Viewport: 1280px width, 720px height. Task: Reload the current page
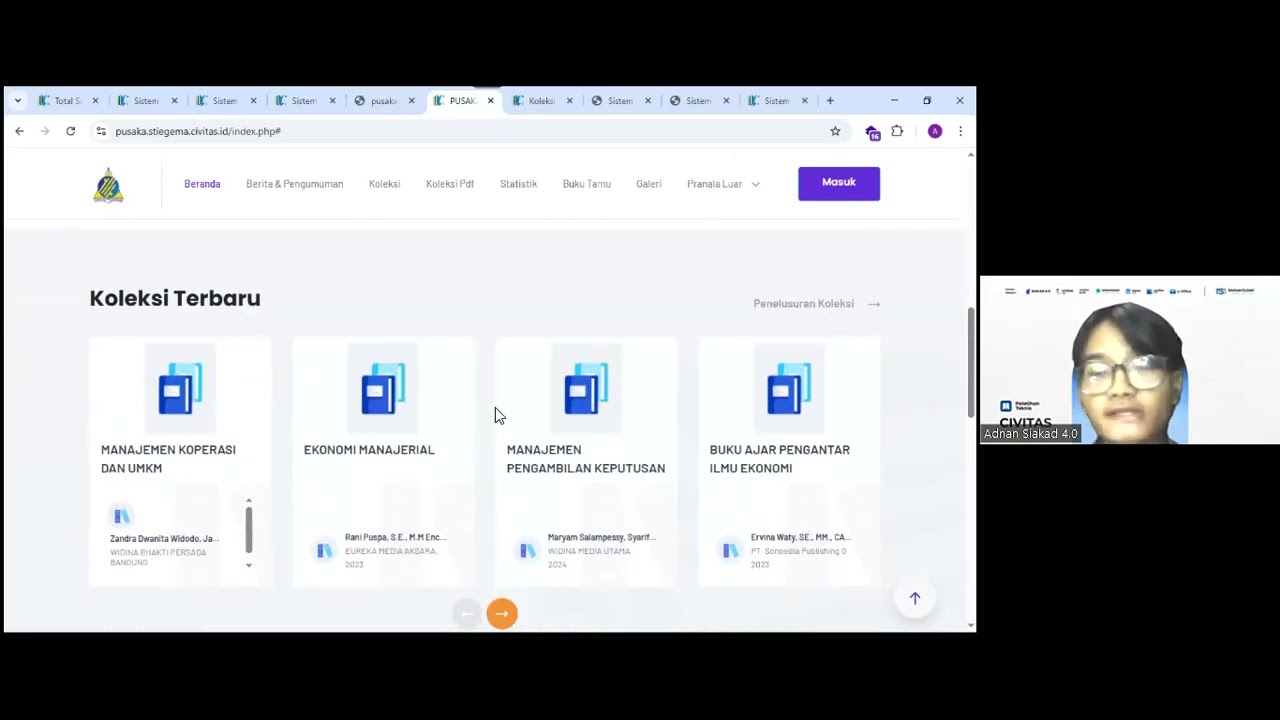pos(70,131)
